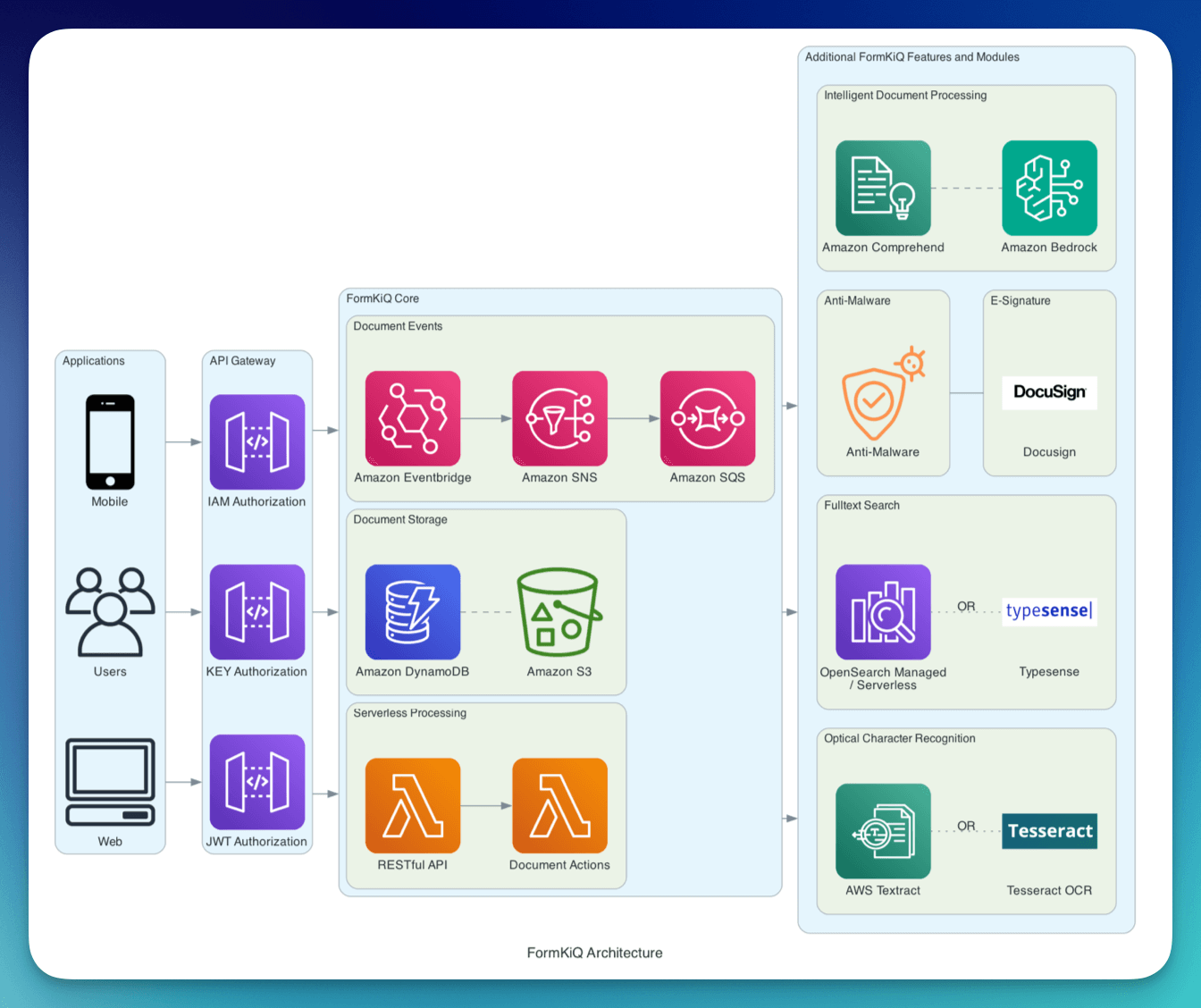
Task: Select the Amazon DynamoDB icon
Action: [413, 612]
